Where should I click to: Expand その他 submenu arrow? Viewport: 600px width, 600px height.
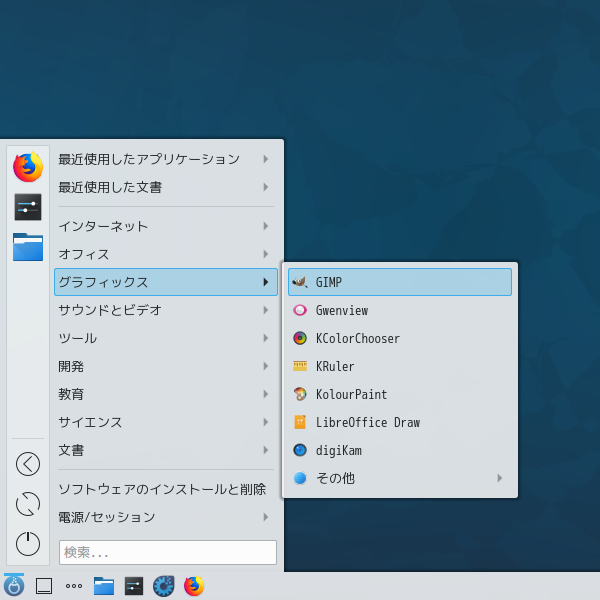(x=499, y=478)
